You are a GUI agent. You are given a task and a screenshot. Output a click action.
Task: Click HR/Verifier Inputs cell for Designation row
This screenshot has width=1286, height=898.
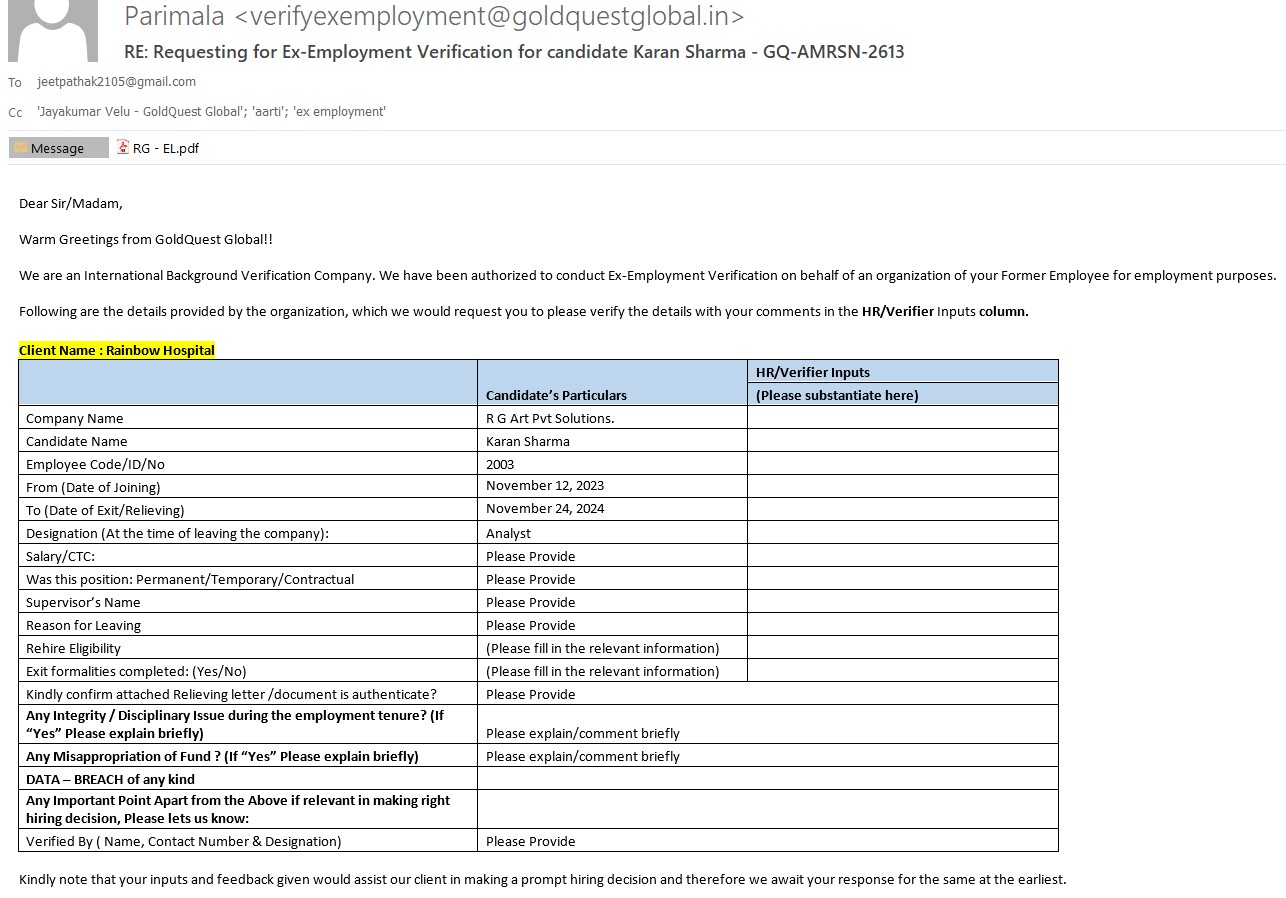[x=902, y=533]
